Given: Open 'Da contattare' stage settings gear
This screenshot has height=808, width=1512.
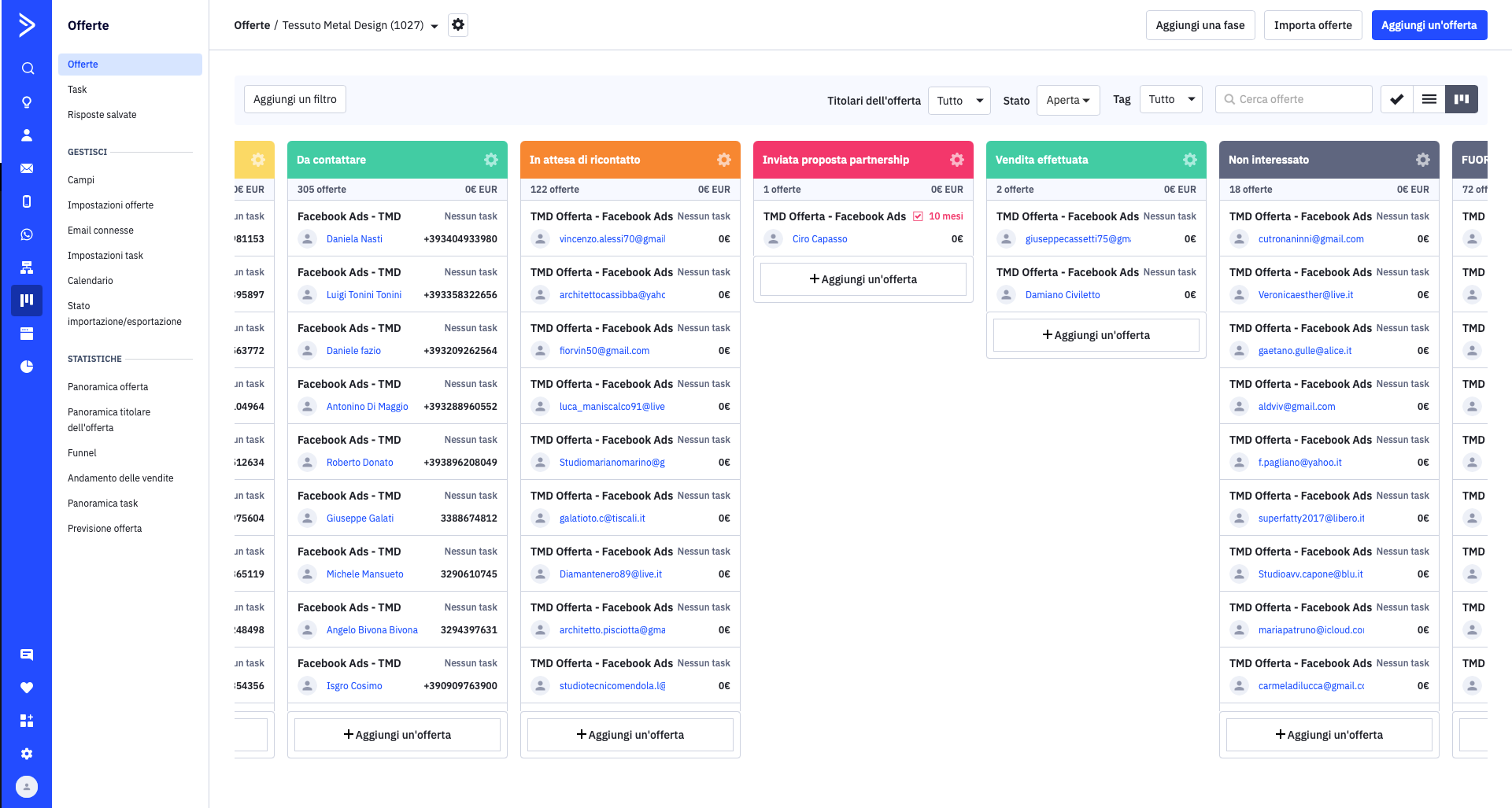Looking at the screenshot, I should (491, 160).
